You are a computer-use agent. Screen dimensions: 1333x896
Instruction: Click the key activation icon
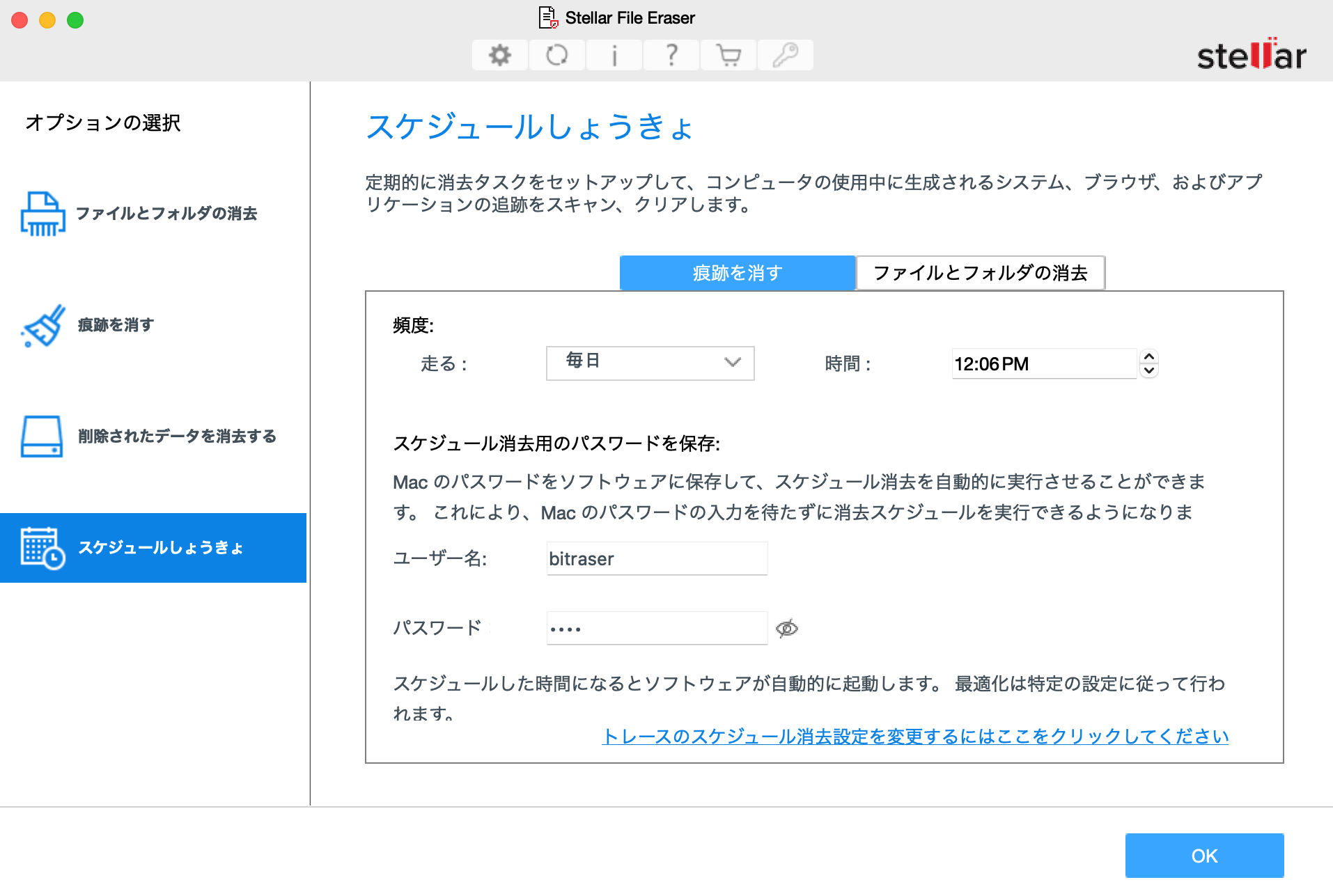(x=785, y=55)
